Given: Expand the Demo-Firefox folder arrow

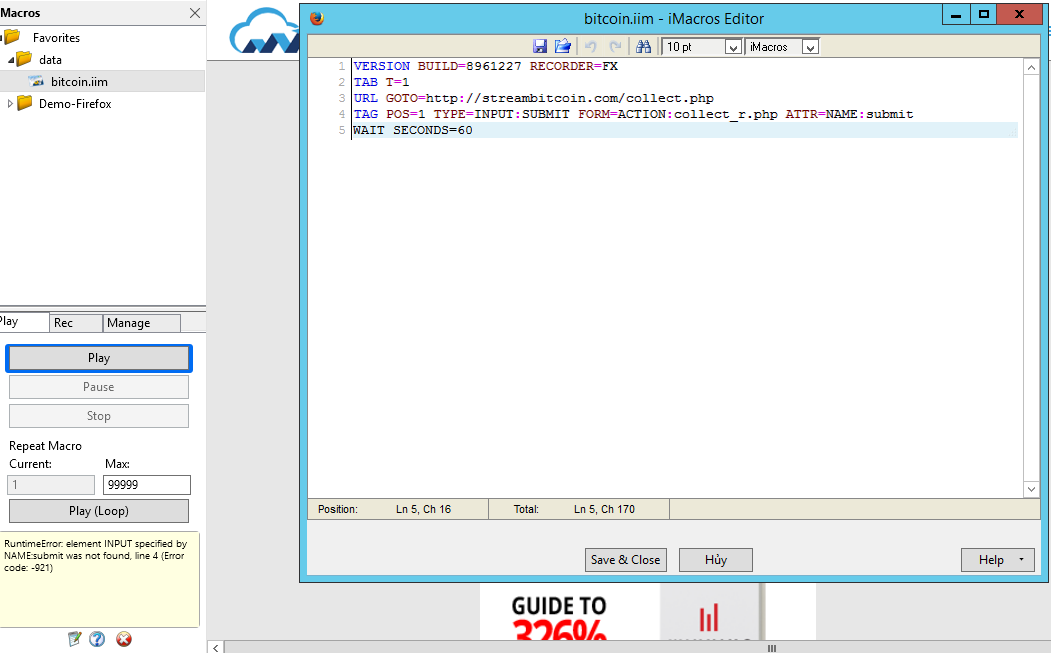Looking at the screenshot, I should pyautogui.click(x=9, y=103).
